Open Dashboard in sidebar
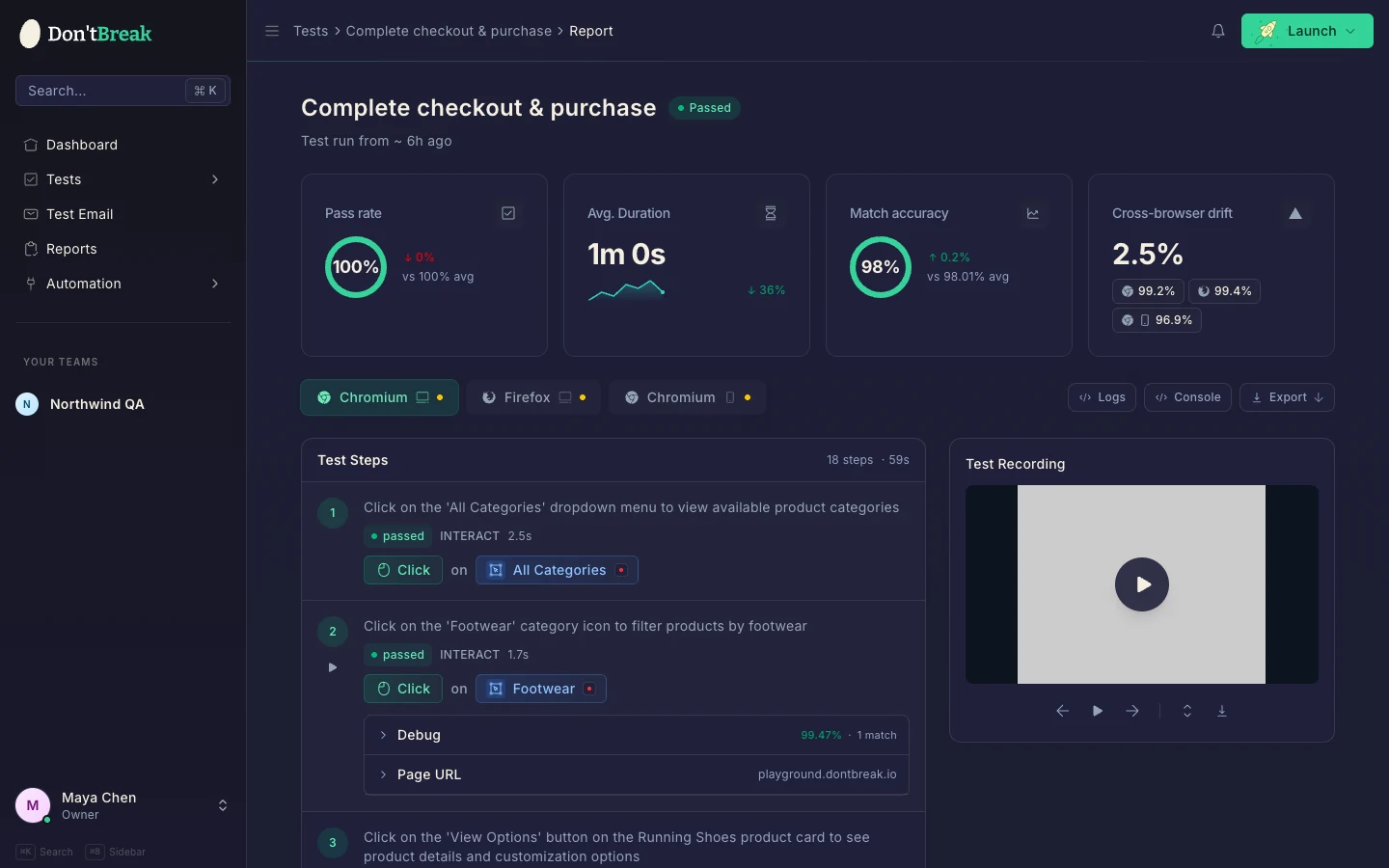The height and width of the screenshot is (868, 1389). tap(123, 145)
